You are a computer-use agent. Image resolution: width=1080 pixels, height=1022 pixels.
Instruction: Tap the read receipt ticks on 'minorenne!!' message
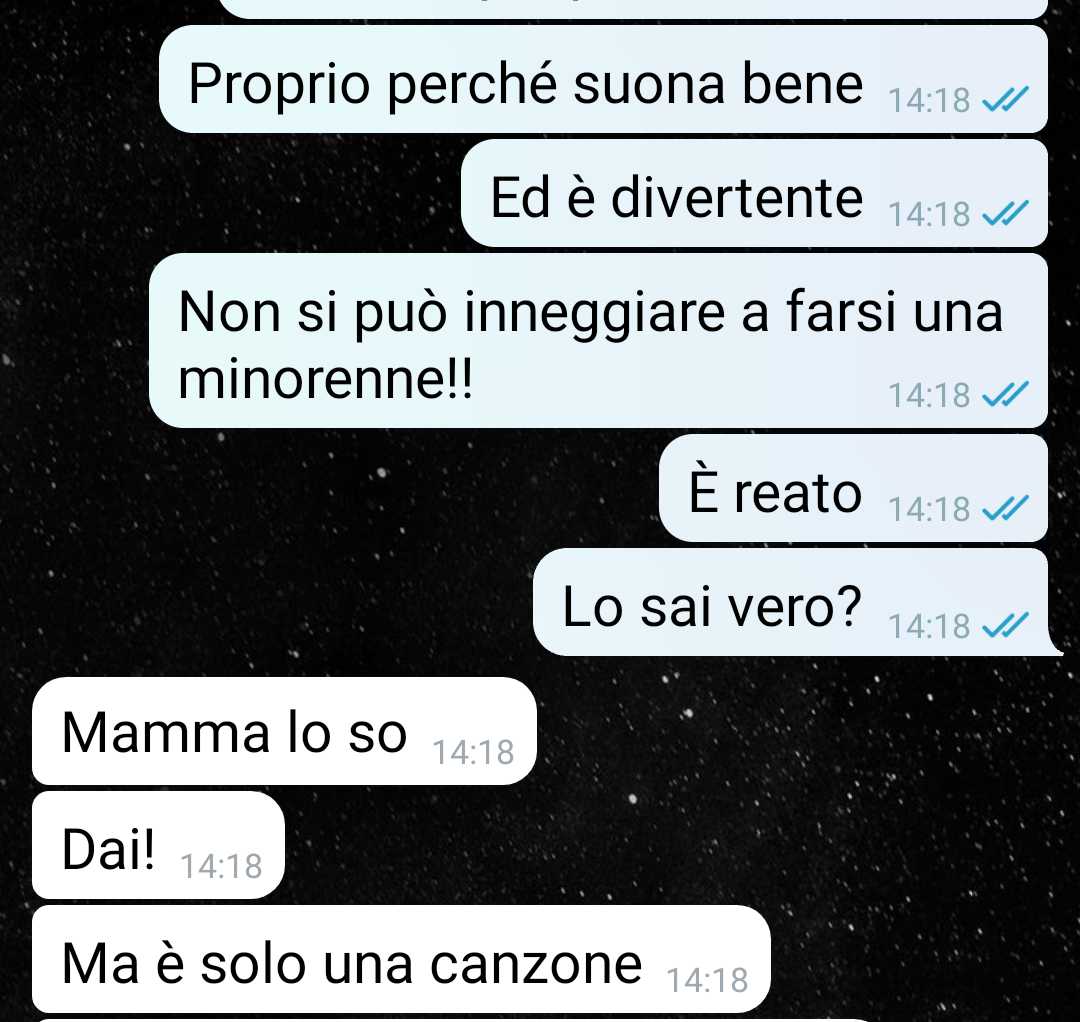1005,395
